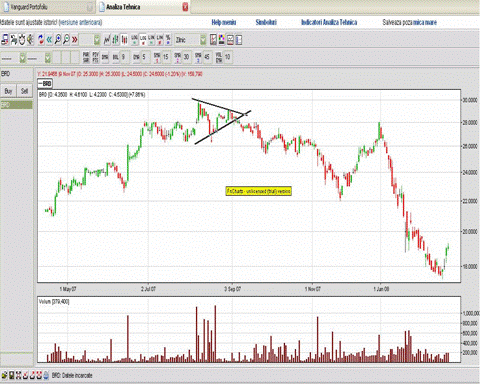Click the second LOG scale icon with red mark

(143, 39)
